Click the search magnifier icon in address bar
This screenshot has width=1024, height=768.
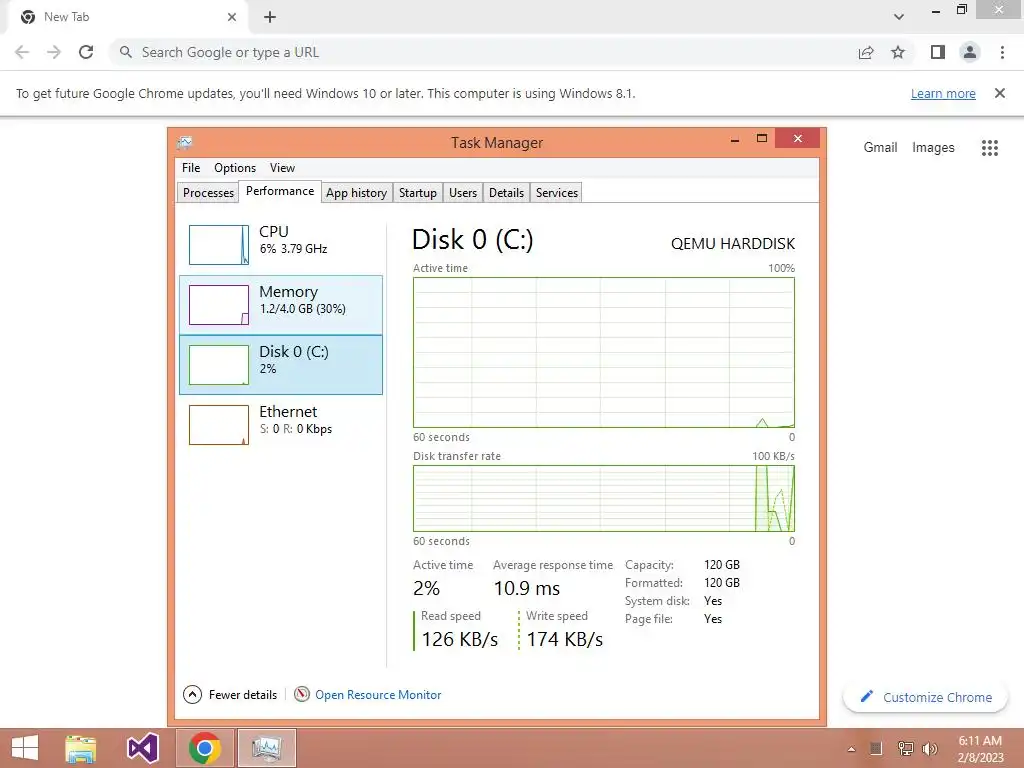click(x=126, y=52)
